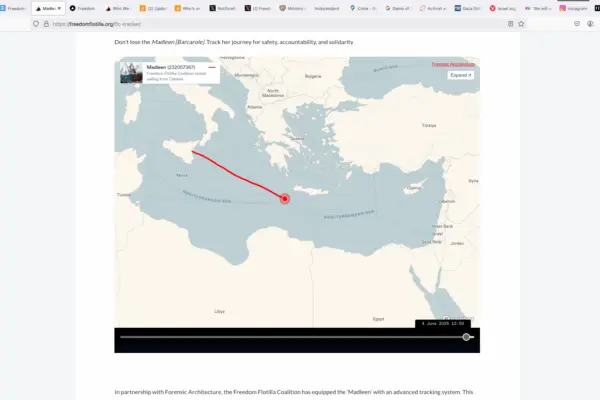Click the Libya label on the map

pos(219,311)
